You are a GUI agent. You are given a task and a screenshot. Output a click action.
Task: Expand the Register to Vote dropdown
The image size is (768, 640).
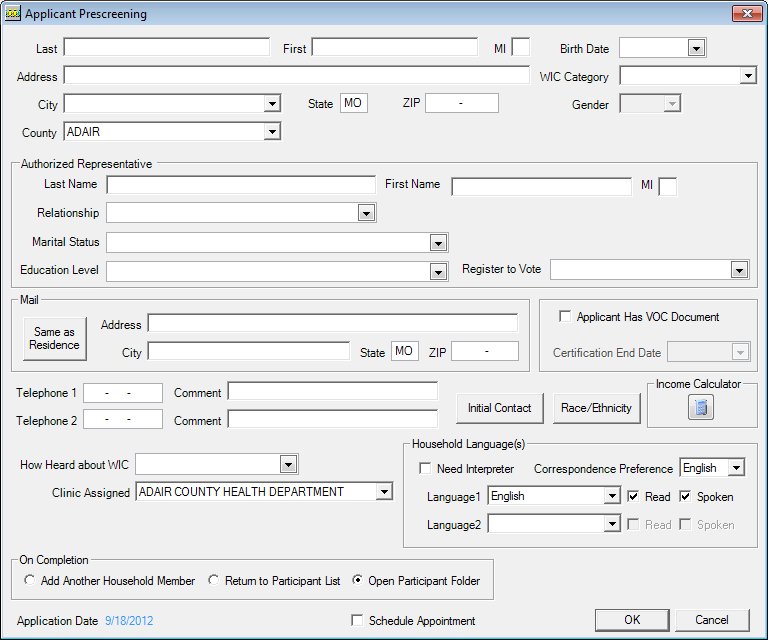[x=739, y=270]
